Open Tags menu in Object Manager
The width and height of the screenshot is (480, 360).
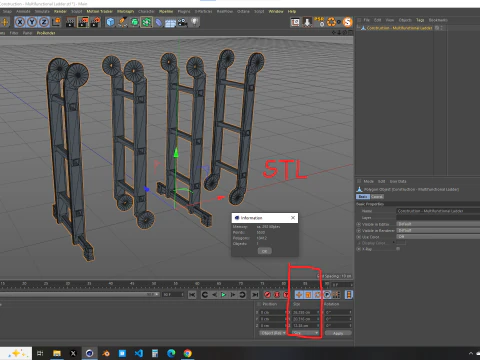pyautogui.click(x=420, y=20)
